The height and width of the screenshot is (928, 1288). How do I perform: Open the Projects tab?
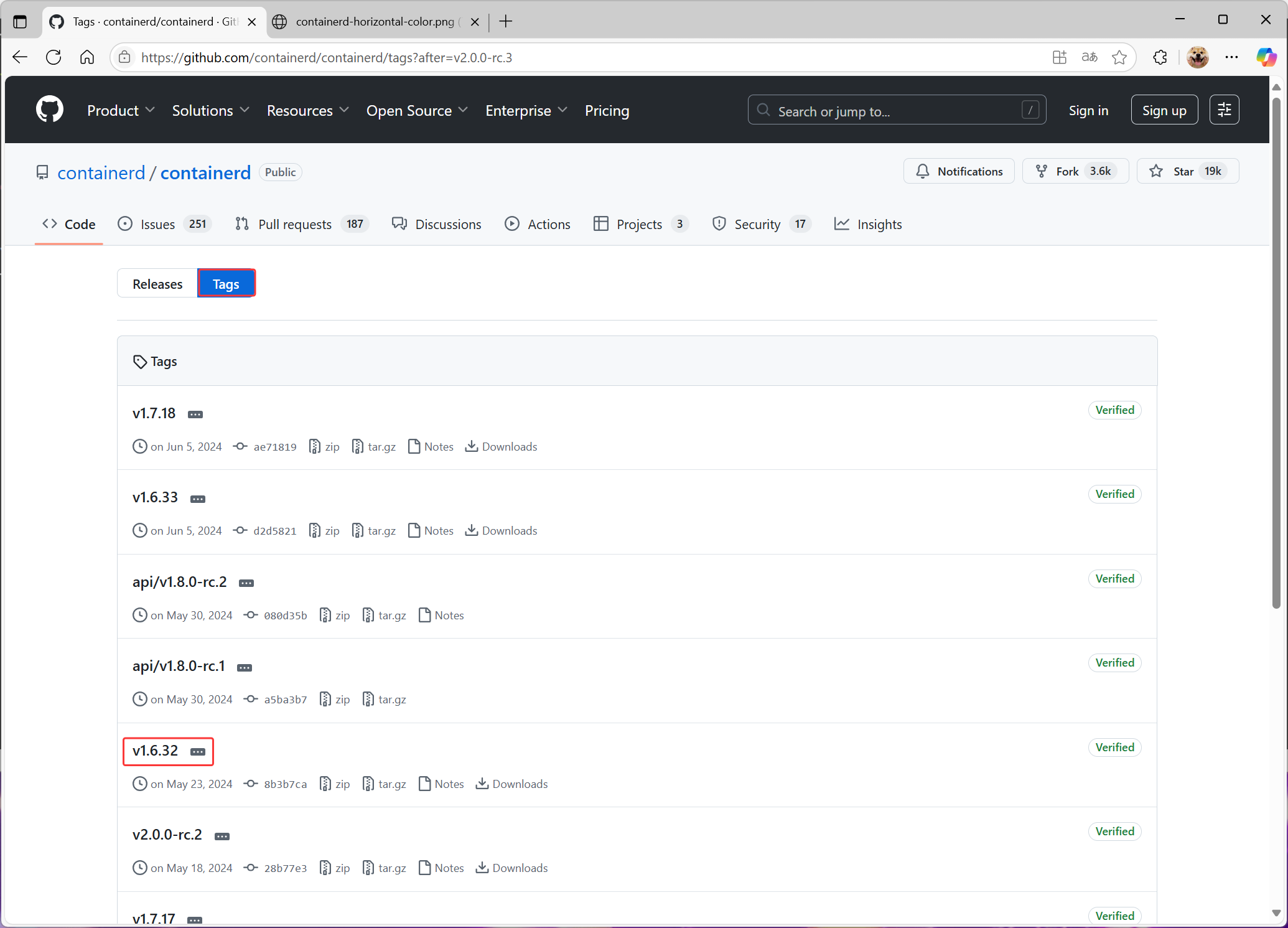(x=641, y=224)
